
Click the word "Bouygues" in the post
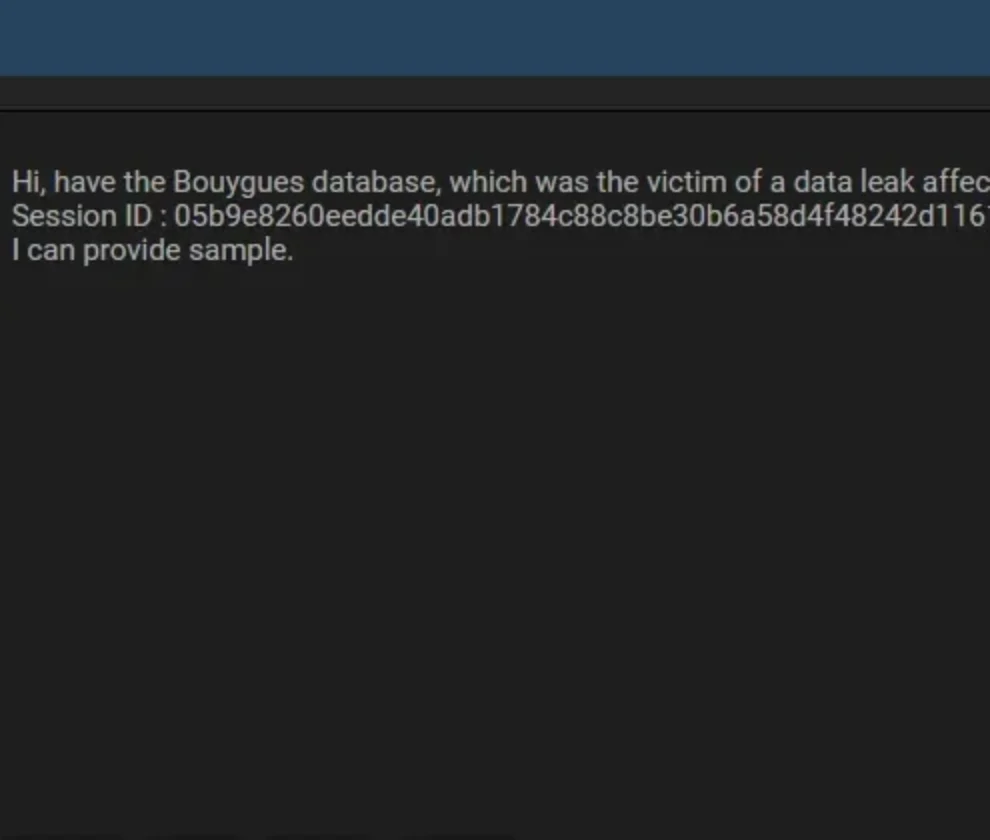[x=238, y=183]
